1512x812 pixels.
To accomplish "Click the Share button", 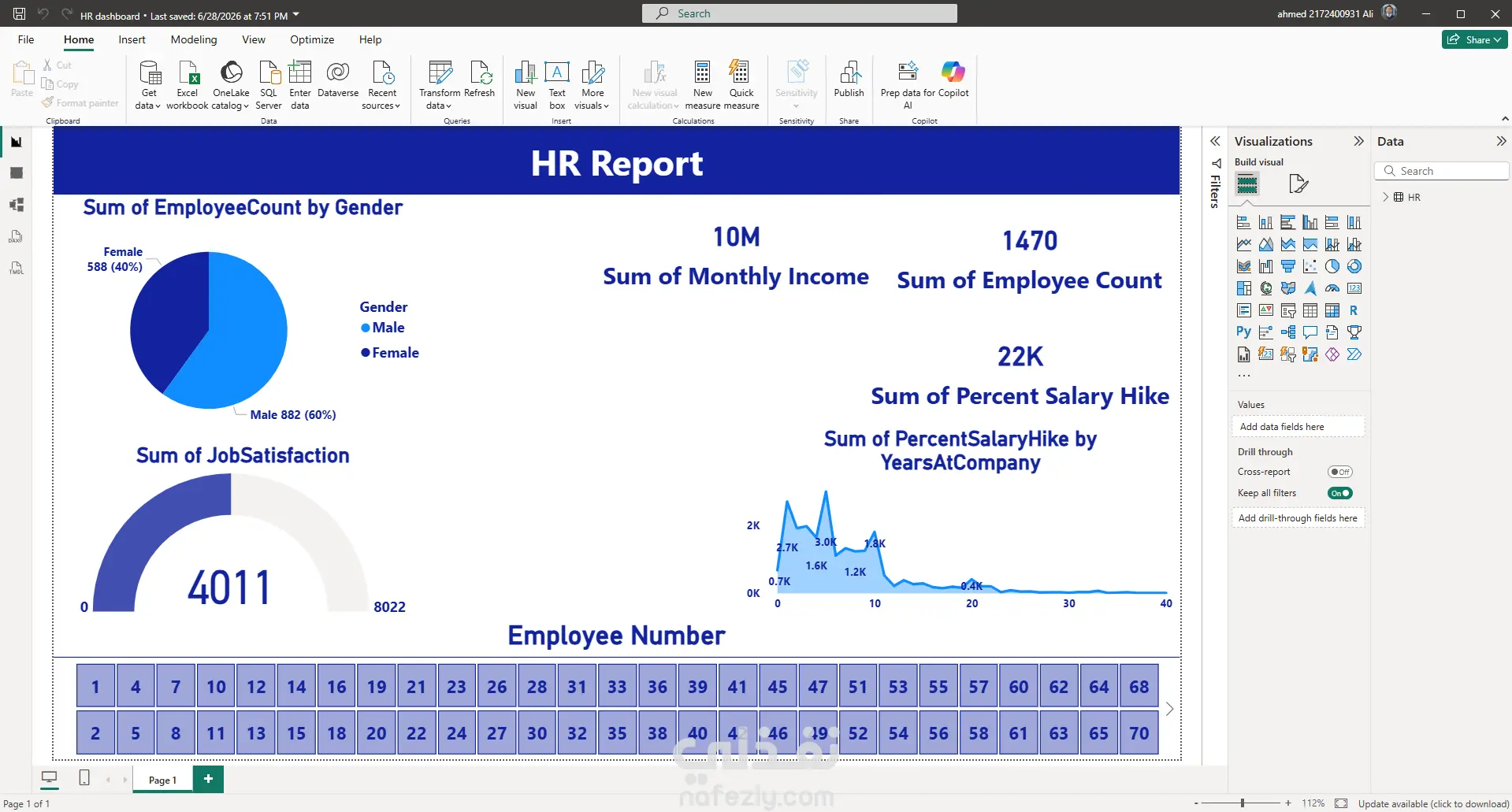I will [1474, 39].
